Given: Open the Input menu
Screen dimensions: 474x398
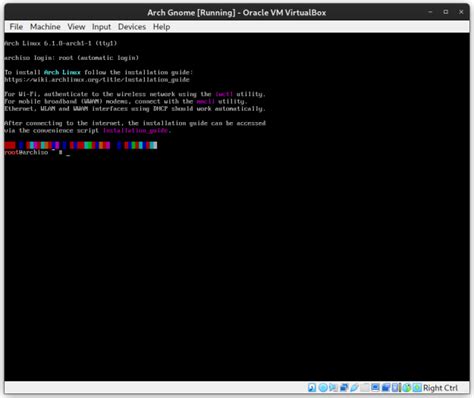Looking at the screenshot, I should [101, 27].
